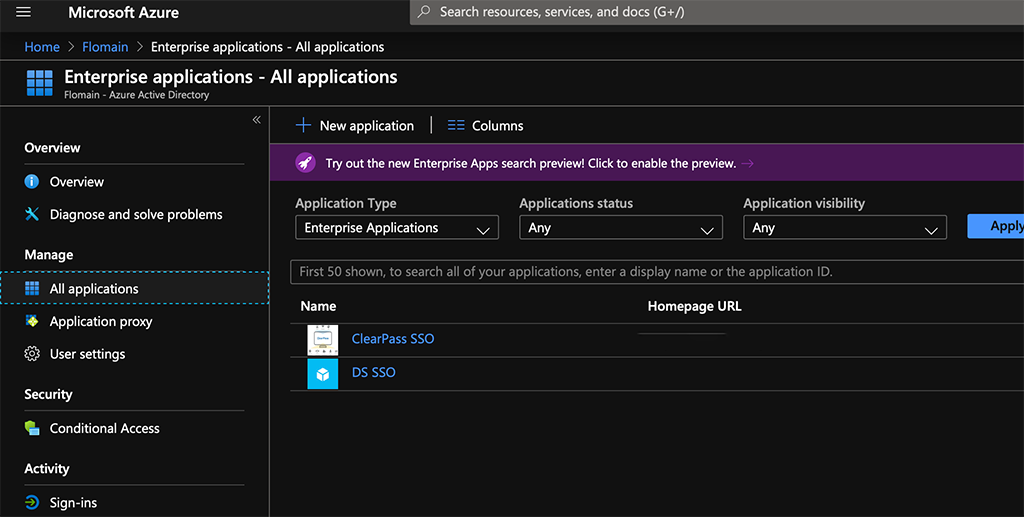The image size is (1024, 517).
Task: Click the ClearPass SSO app logo
Action: [x=323, y=340]
